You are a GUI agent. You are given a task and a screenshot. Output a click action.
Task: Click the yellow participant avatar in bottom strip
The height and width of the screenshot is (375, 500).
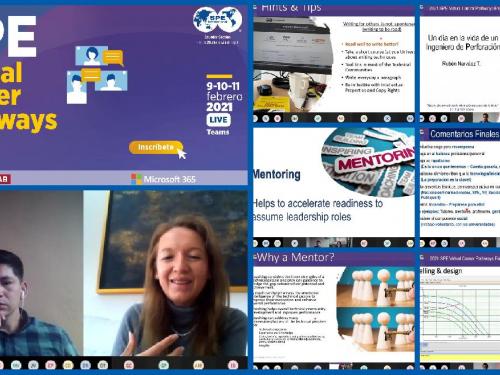coord(68,365)
